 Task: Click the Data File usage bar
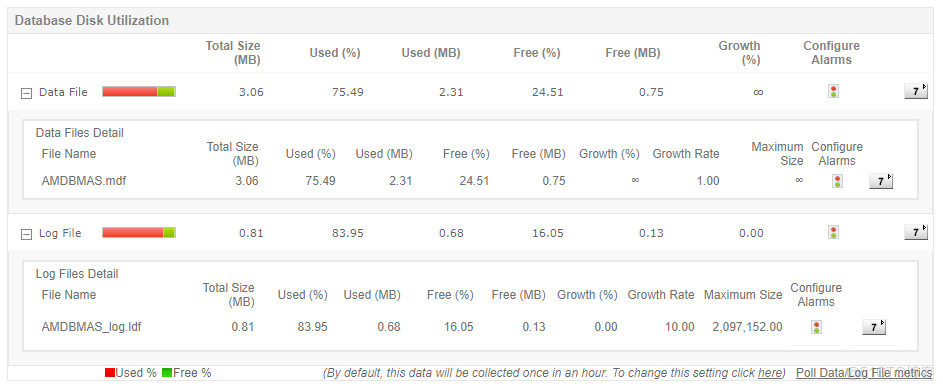(139, 91)
